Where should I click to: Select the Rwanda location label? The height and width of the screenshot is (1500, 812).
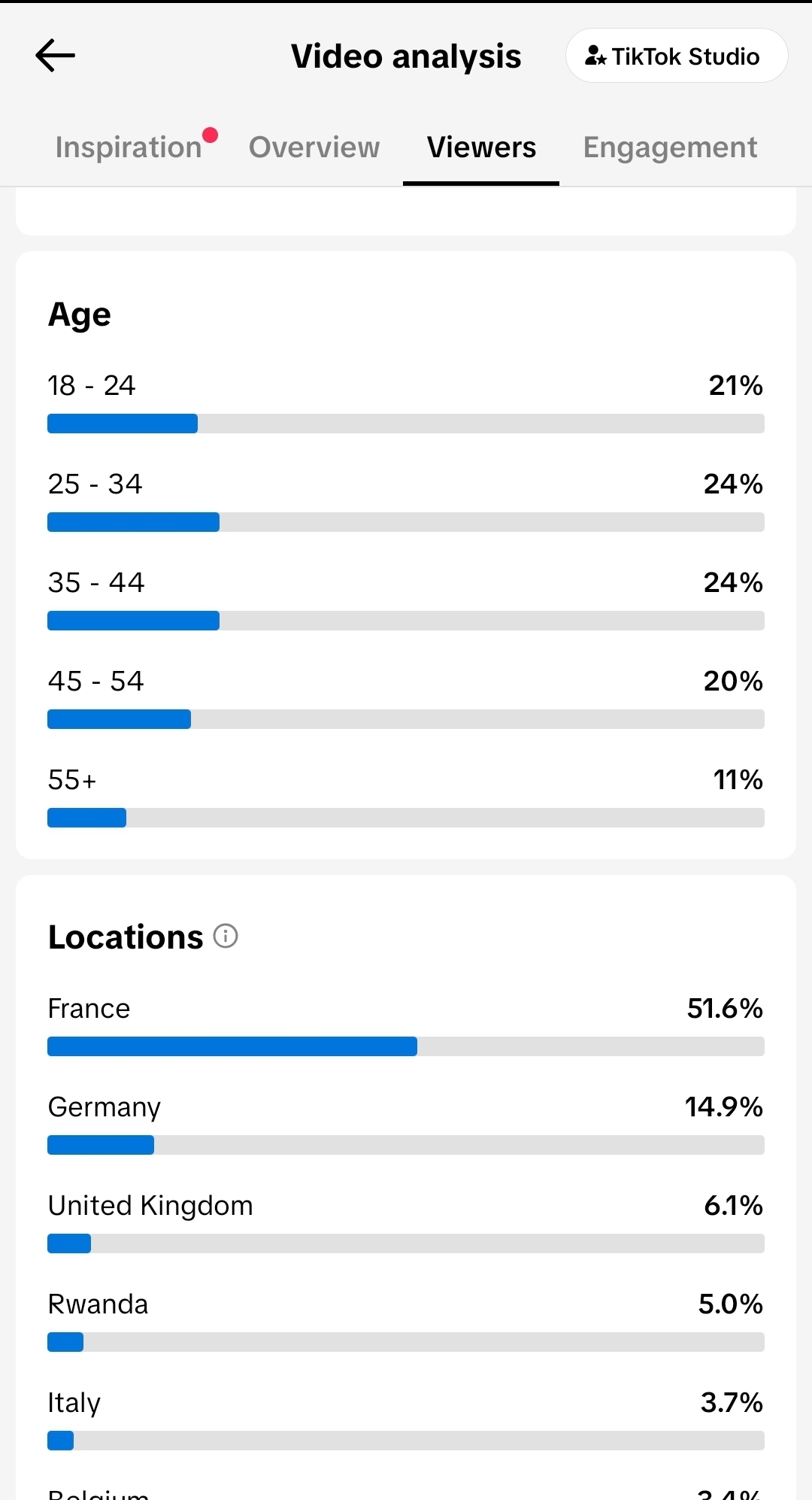tap(98, 1304)
